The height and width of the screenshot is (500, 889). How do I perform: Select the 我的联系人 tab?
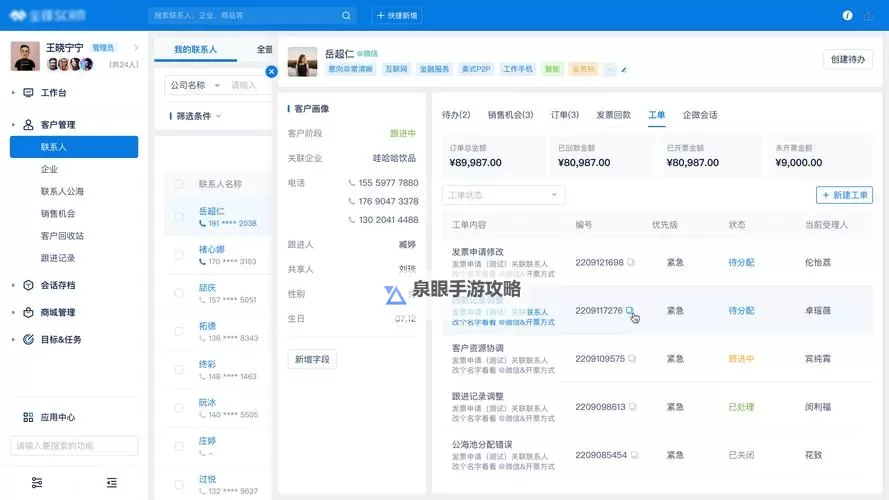pyautogui.click(x=195, y=49)
